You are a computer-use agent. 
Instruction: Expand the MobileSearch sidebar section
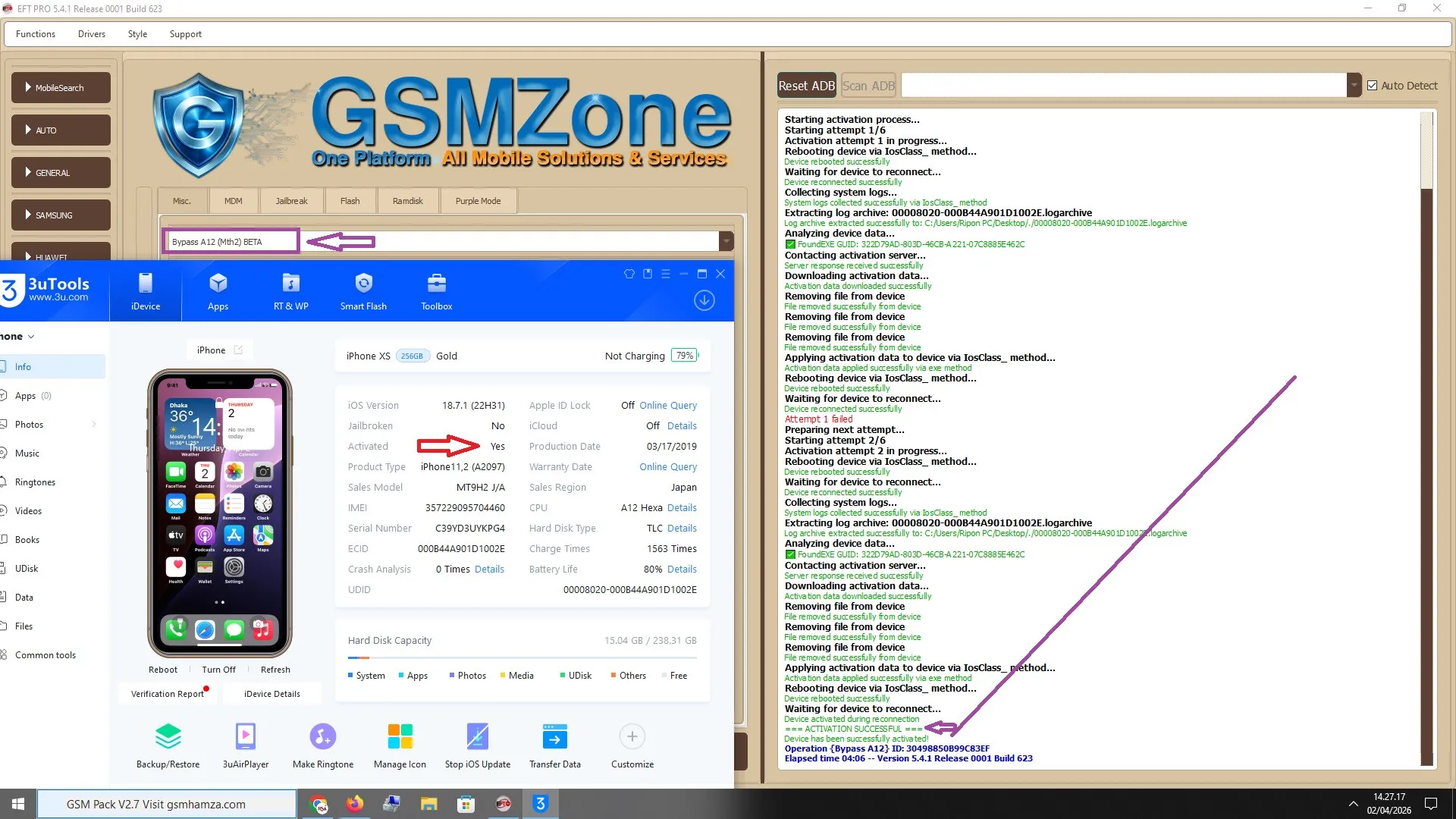[x=61, y=88]
